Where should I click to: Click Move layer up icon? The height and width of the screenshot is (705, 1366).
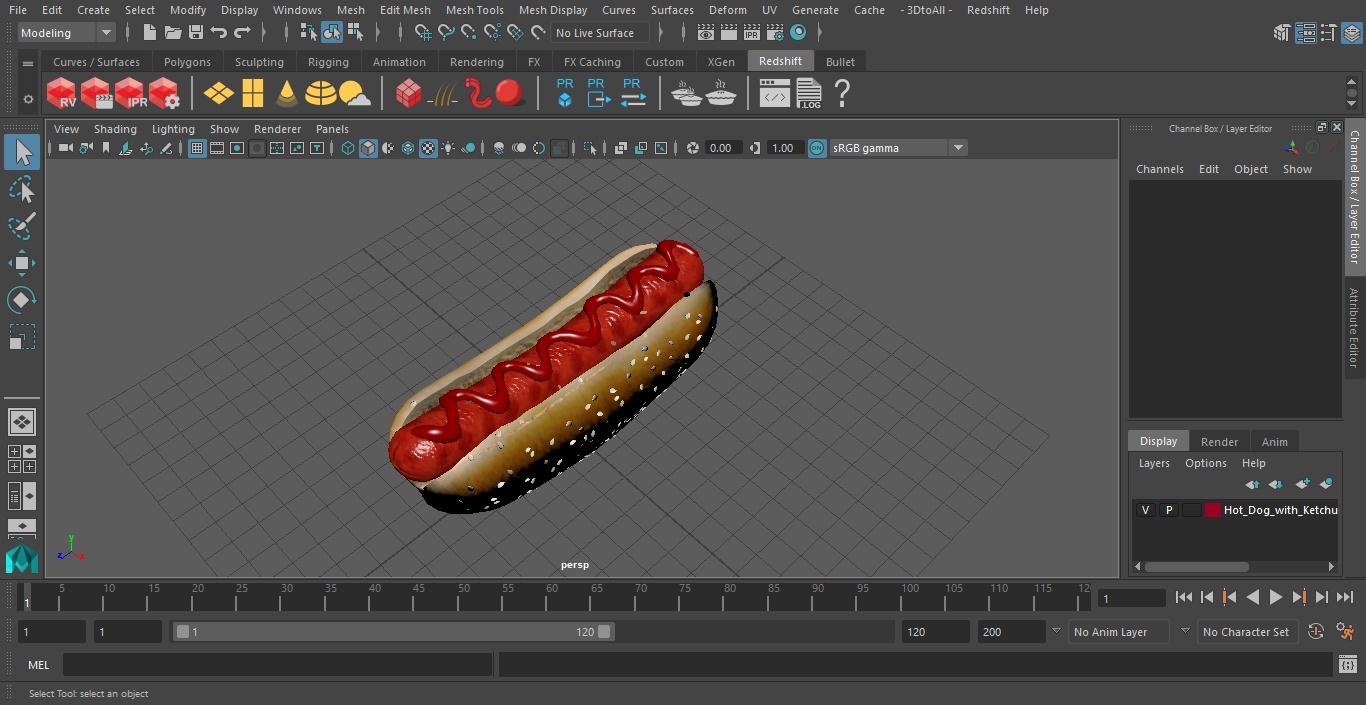click(x=1252, y=484)
